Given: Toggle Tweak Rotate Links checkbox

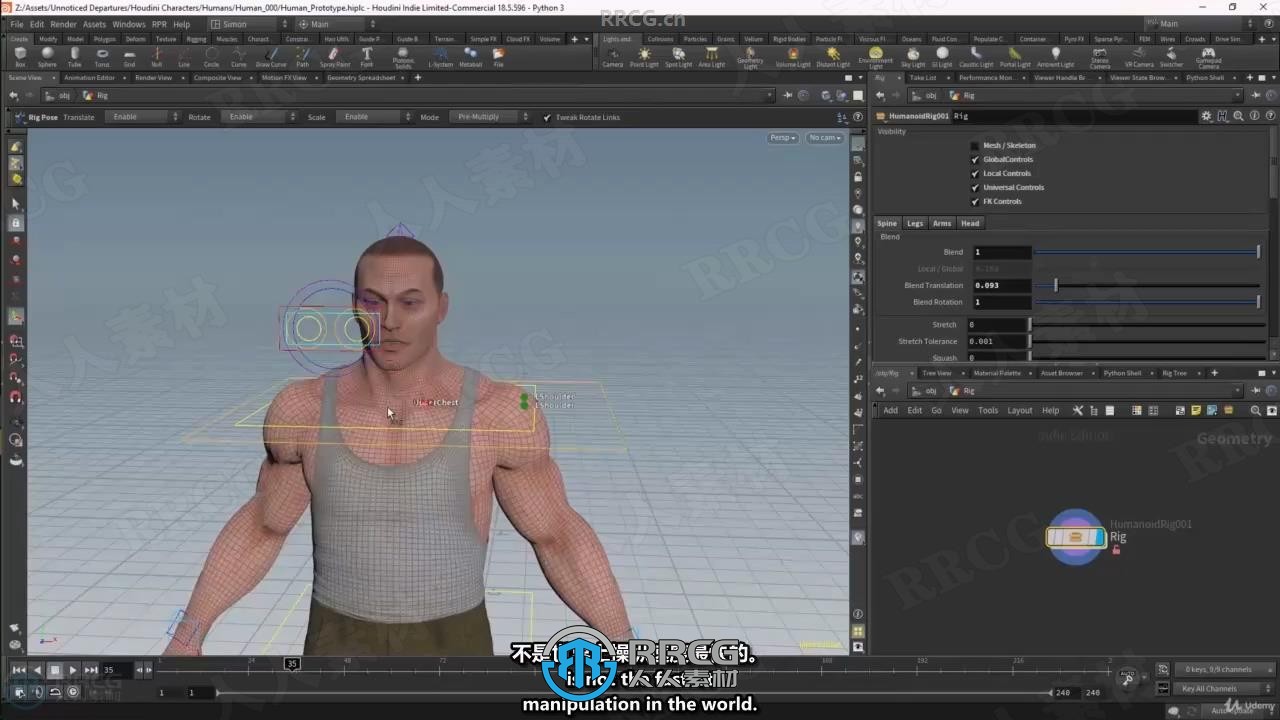Looking at the screenshot, I should [547, 117].
